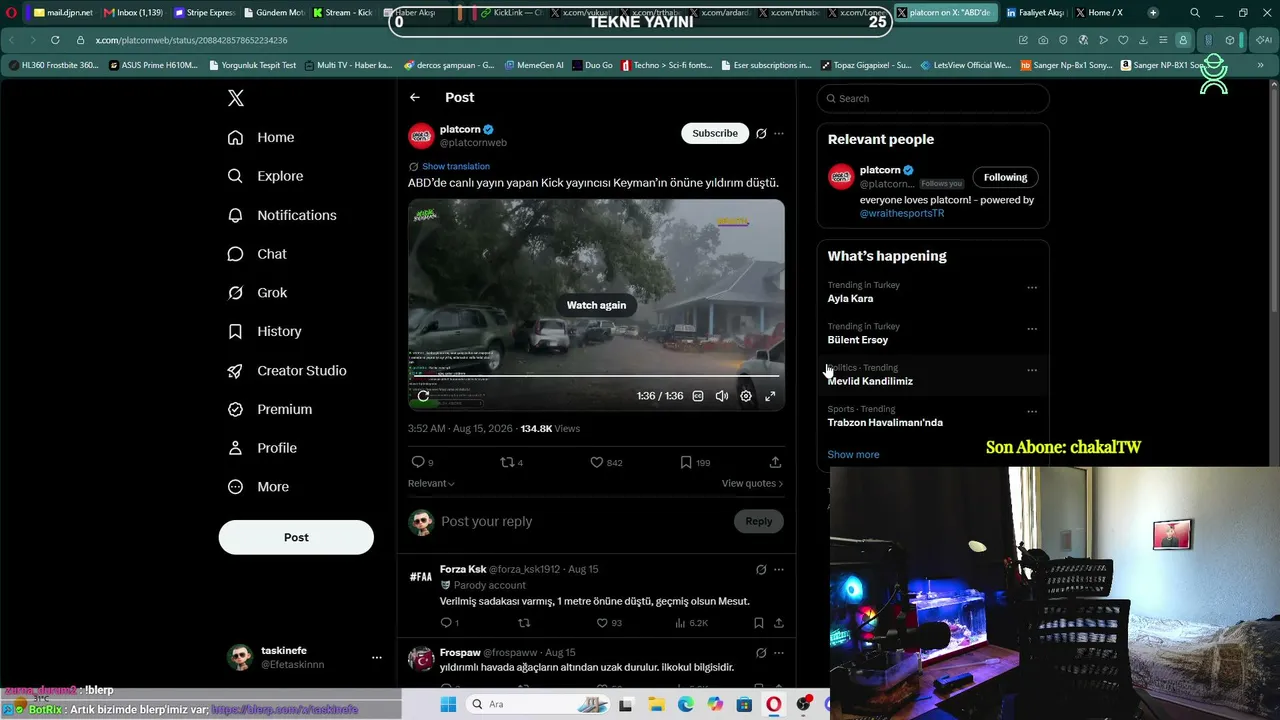The image size is (1280, 720).
Task: Share Forza Ksk's comment
Action: [x=778, y=623]
